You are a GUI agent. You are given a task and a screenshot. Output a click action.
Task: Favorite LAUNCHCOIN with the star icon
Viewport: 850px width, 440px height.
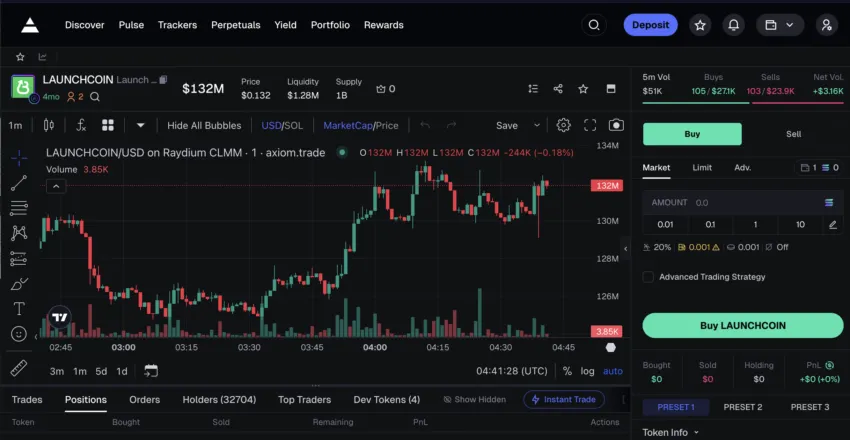tap(583, 89)
